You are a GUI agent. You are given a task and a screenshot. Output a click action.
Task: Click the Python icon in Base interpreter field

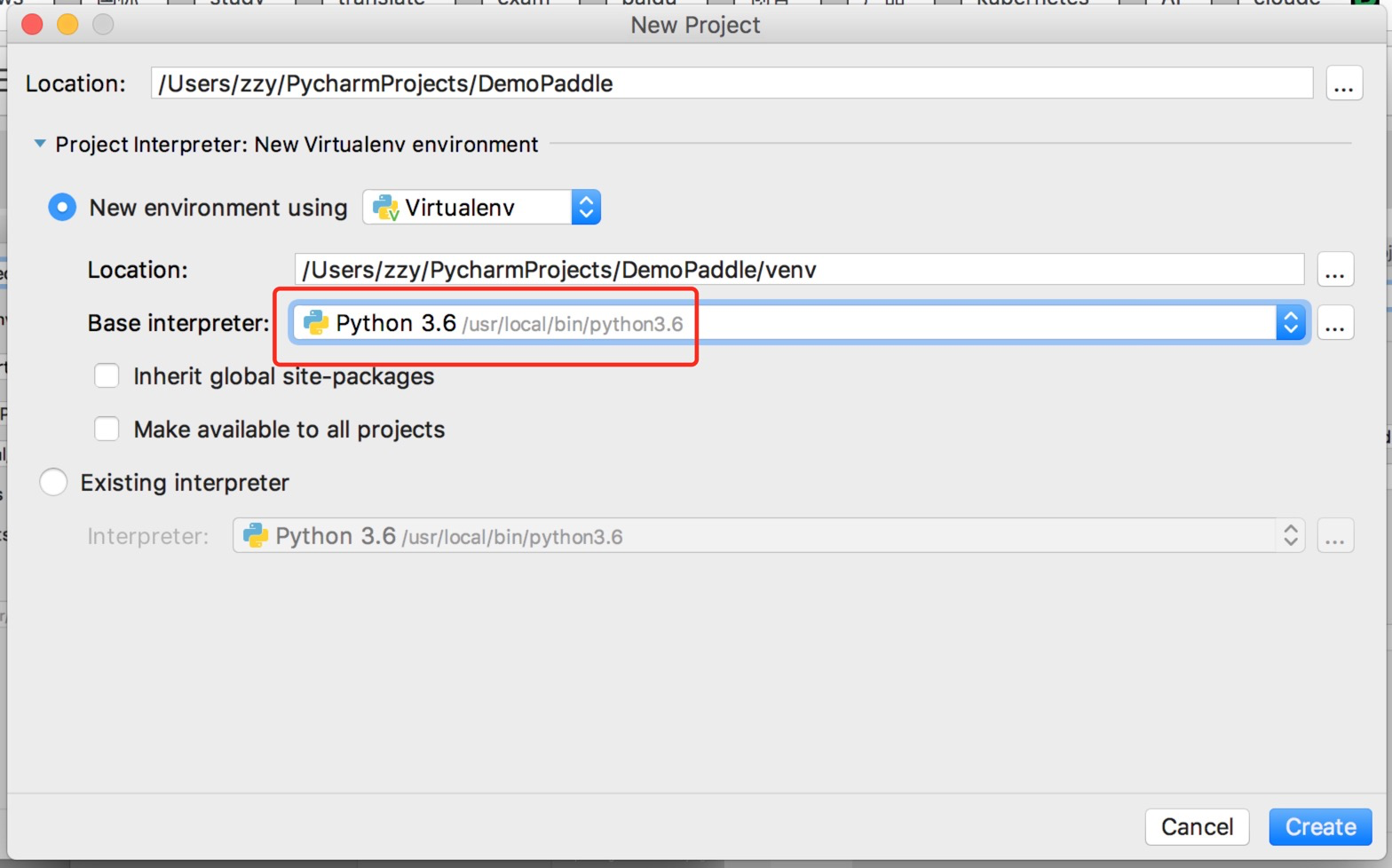tap(316, 323)
